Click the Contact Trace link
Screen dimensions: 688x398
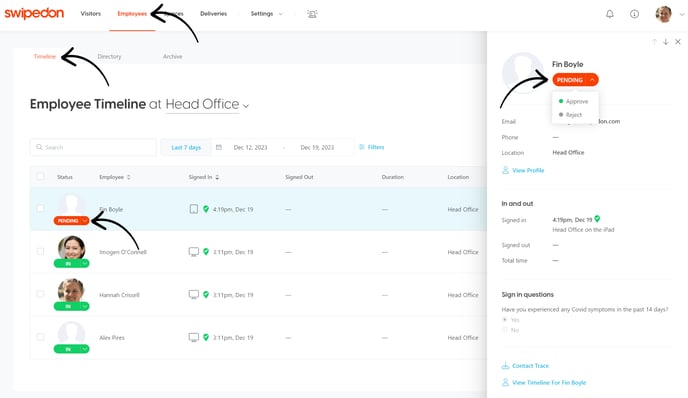click(x=525, y=366)
